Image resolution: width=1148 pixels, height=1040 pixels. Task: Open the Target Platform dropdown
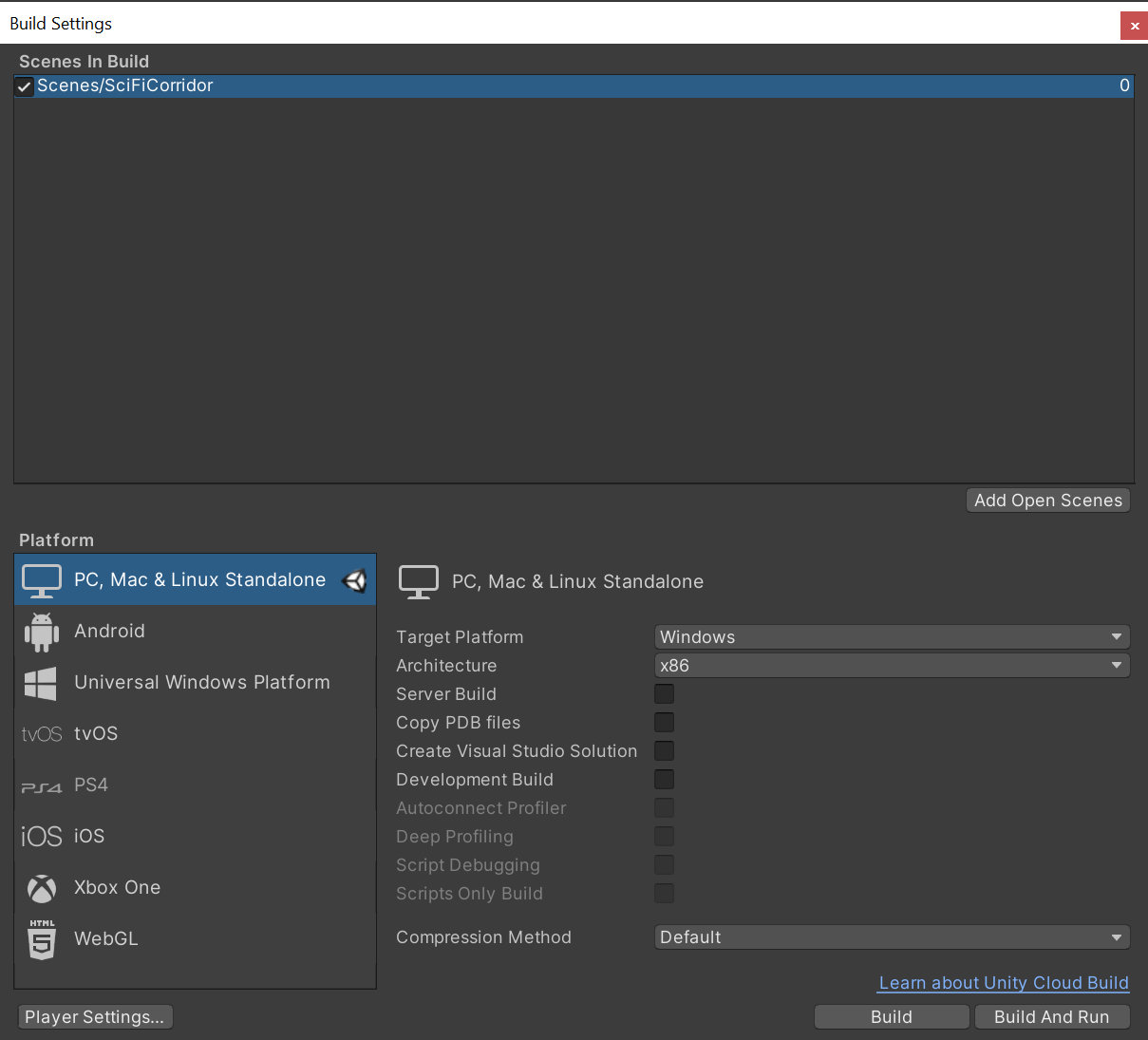(x=893, y=637)
